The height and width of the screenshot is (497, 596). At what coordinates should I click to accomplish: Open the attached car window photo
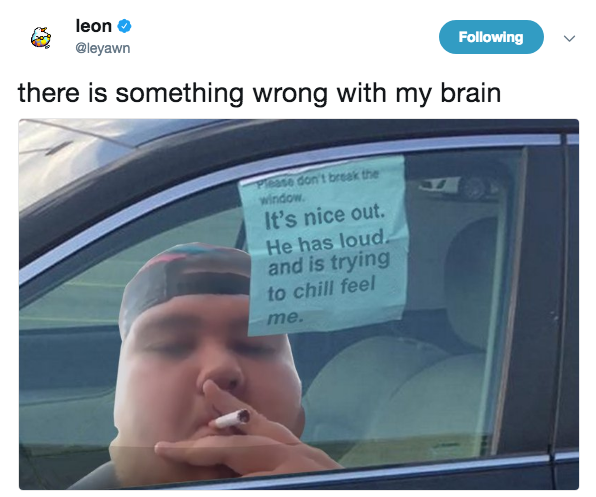tap(299, 304)
